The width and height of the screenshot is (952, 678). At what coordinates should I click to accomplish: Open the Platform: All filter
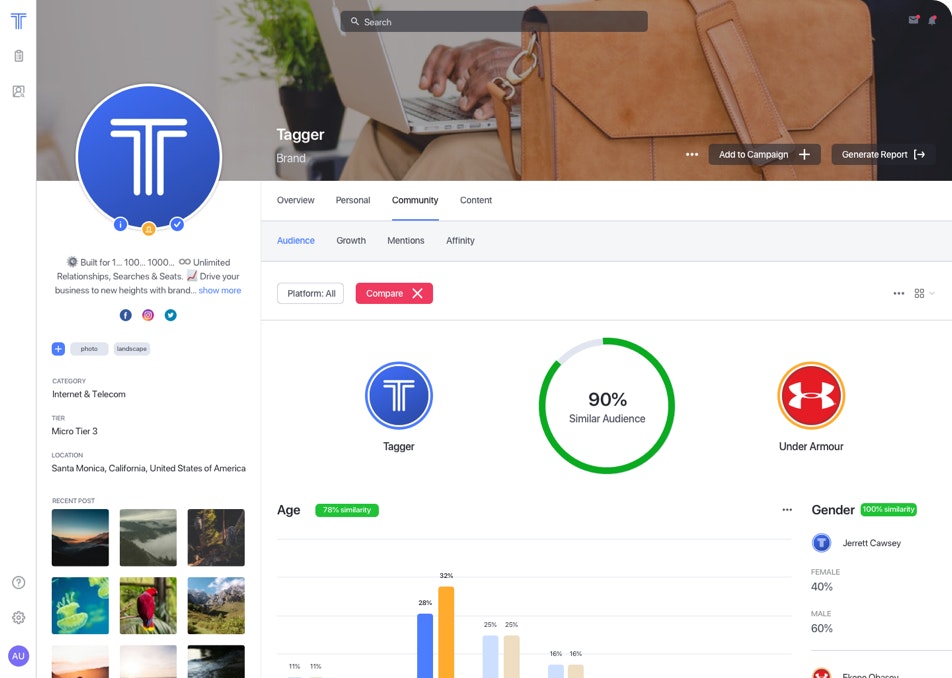coord(310,293)
